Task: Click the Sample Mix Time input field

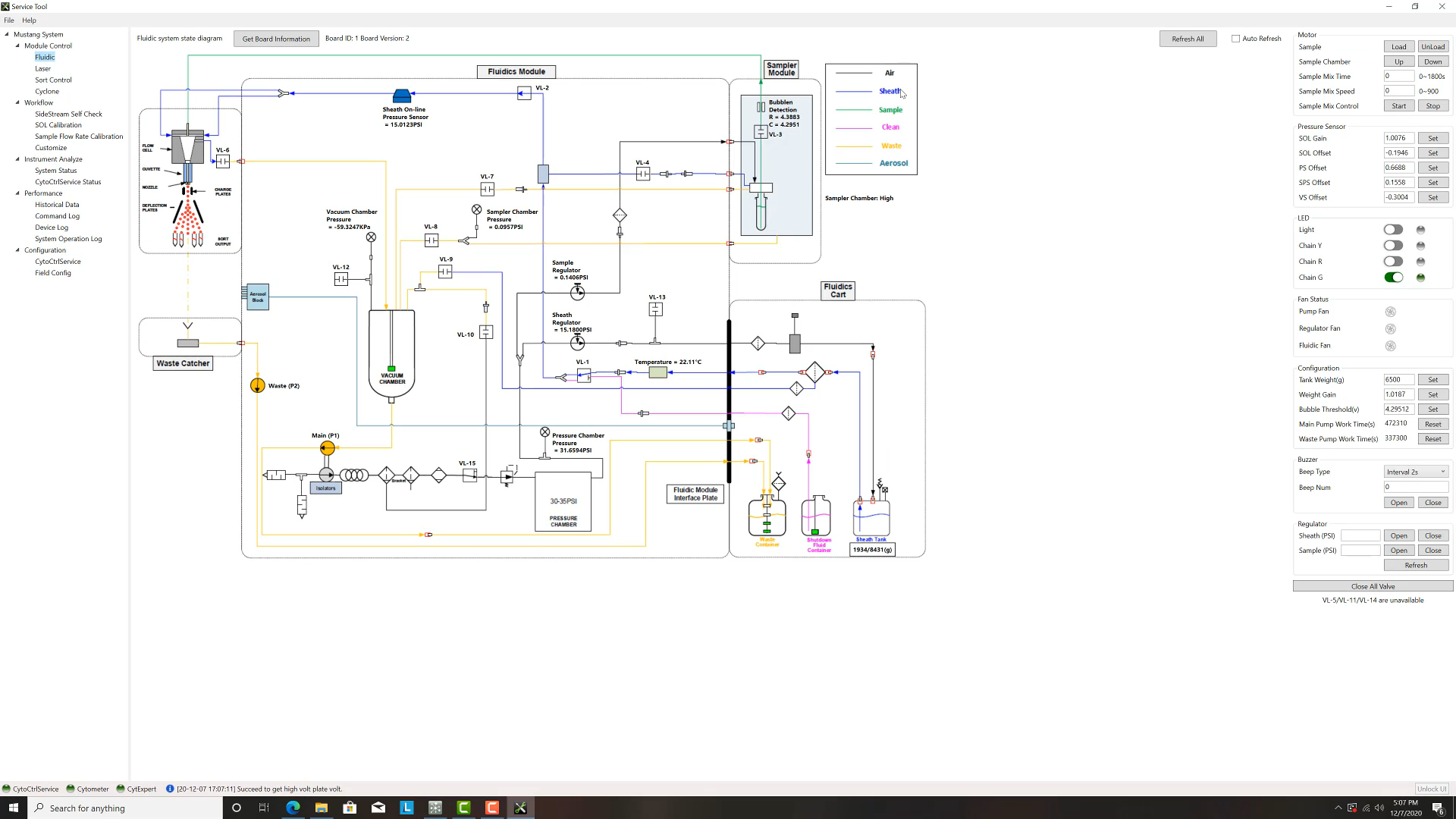Action: coord(1398,77)
